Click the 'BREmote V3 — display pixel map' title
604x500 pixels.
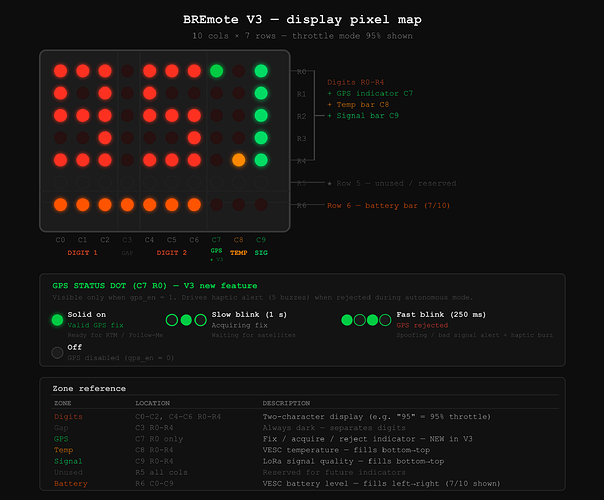point(302,20)
